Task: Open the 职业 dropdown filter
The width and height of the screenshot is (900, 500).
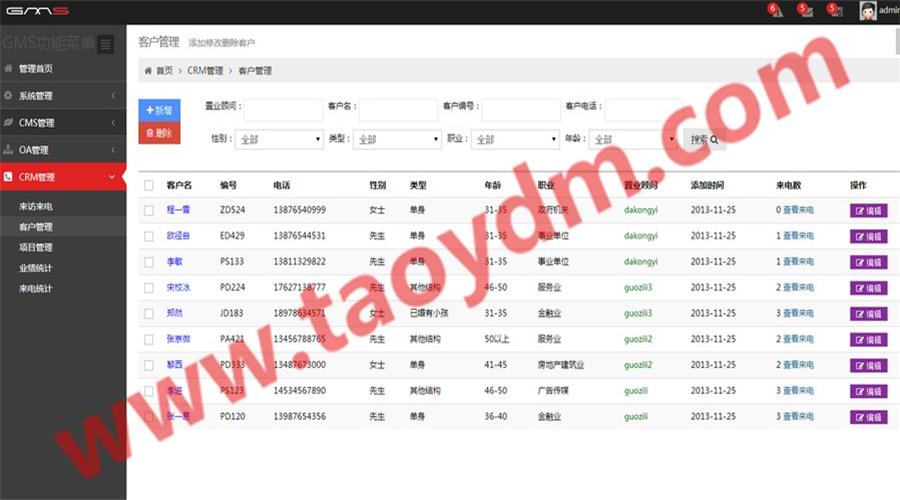Action: (515, 139)
